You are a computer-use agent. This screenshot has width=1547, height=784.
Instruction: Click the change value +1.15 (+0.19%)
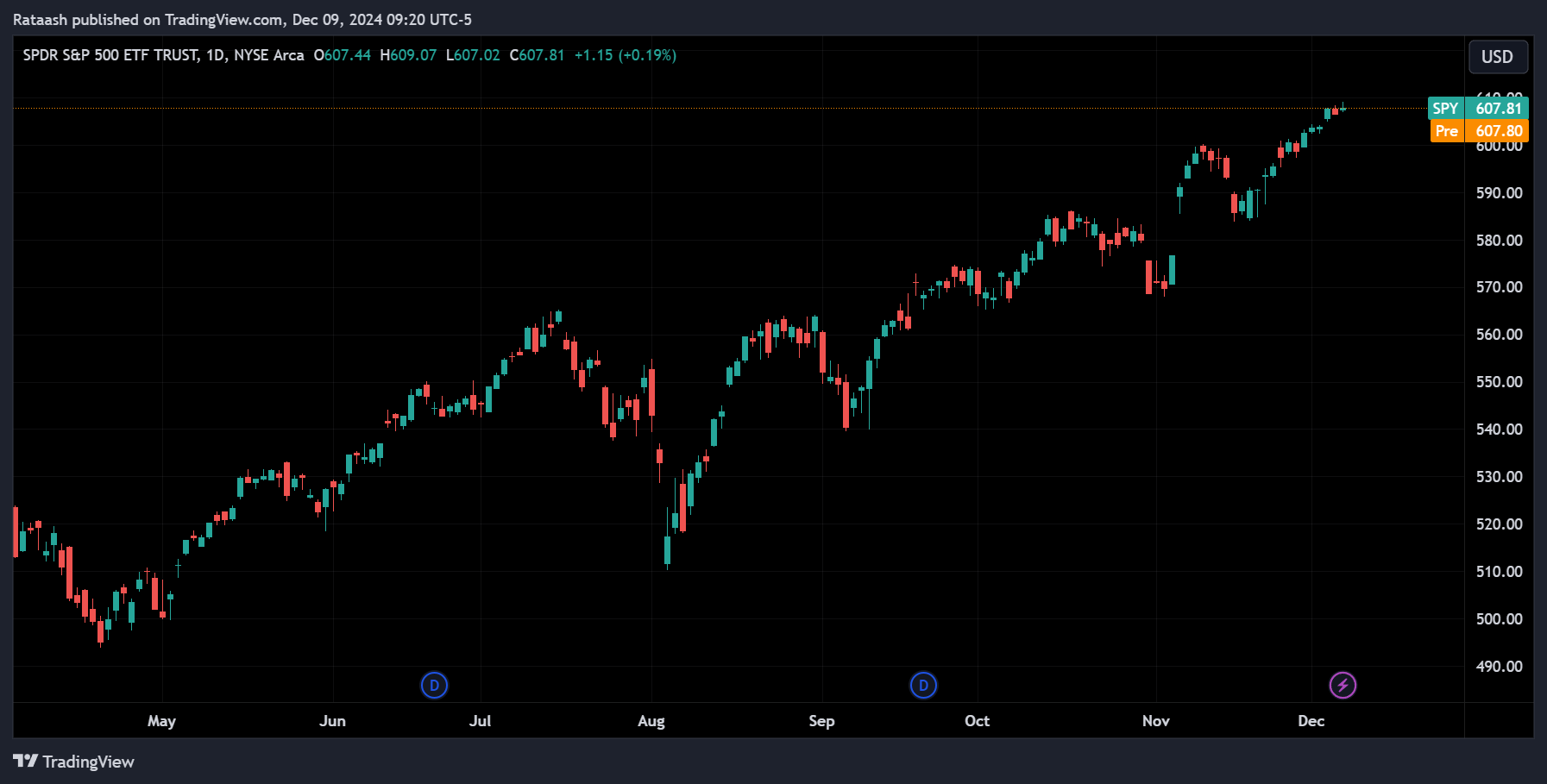point(626,55)
